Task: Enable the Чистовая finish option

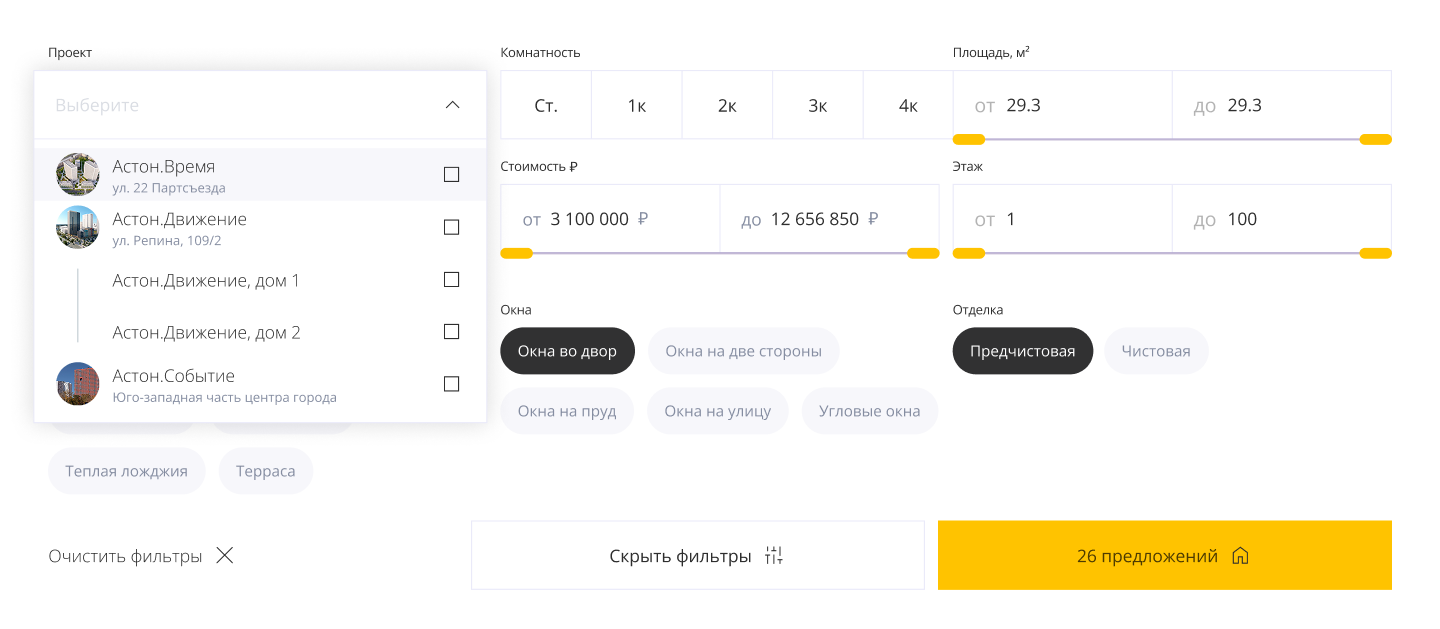Action: coord(1156,351)
